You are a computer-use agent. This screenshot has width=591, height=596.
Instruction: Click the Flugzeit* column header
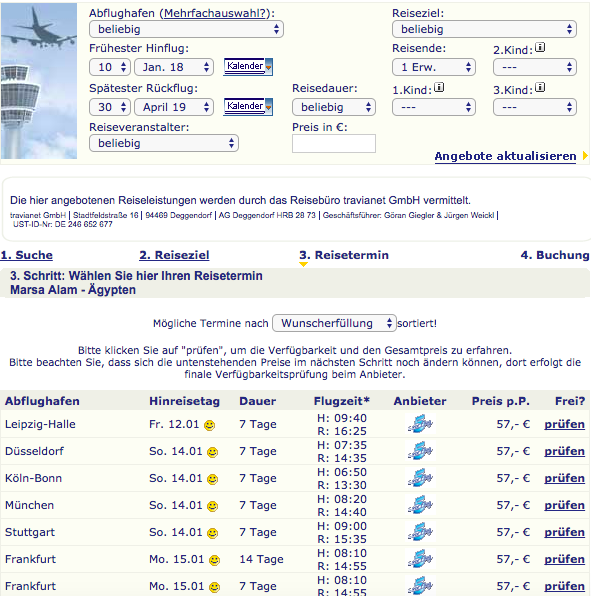(x=342, y=401)
